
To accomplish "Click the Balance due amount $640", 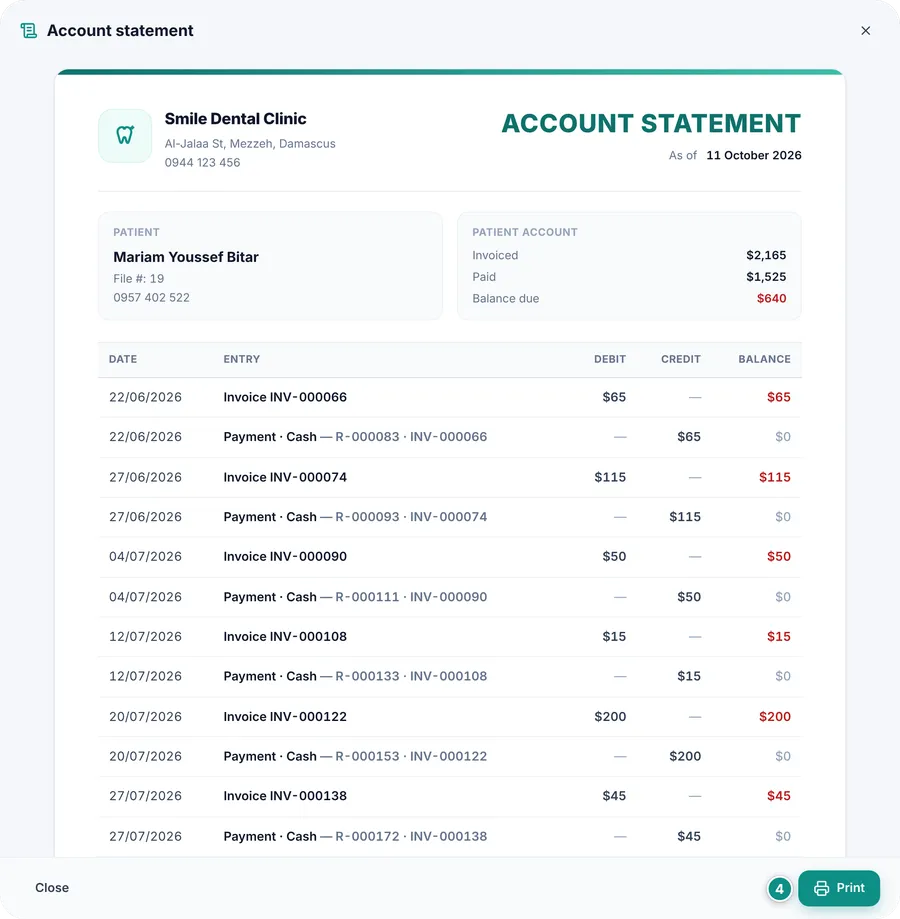I will [x=771, y=298].
